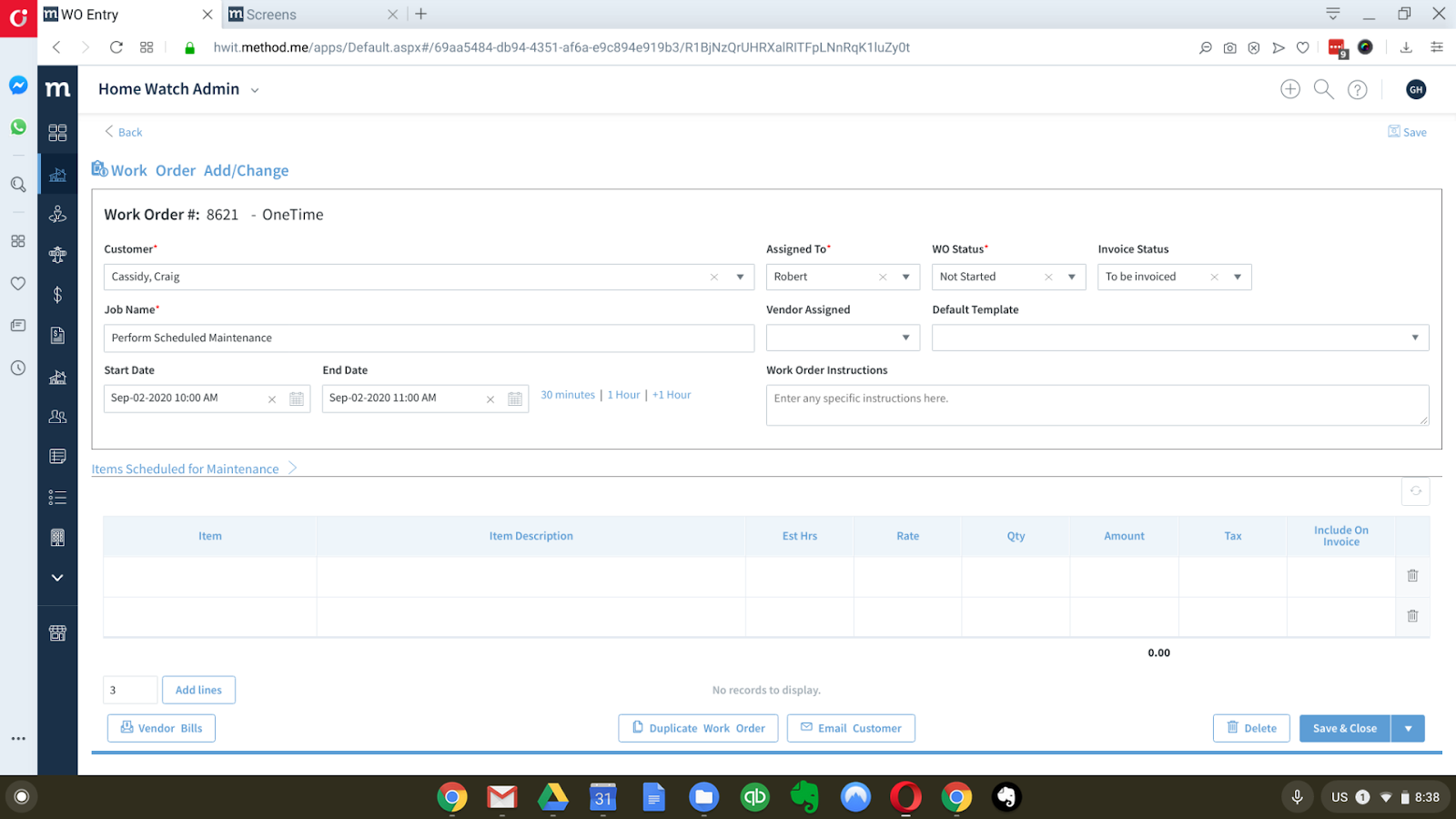
Task: Clear the End Date value
Action: pyautogui.click(x=490, y=399)
